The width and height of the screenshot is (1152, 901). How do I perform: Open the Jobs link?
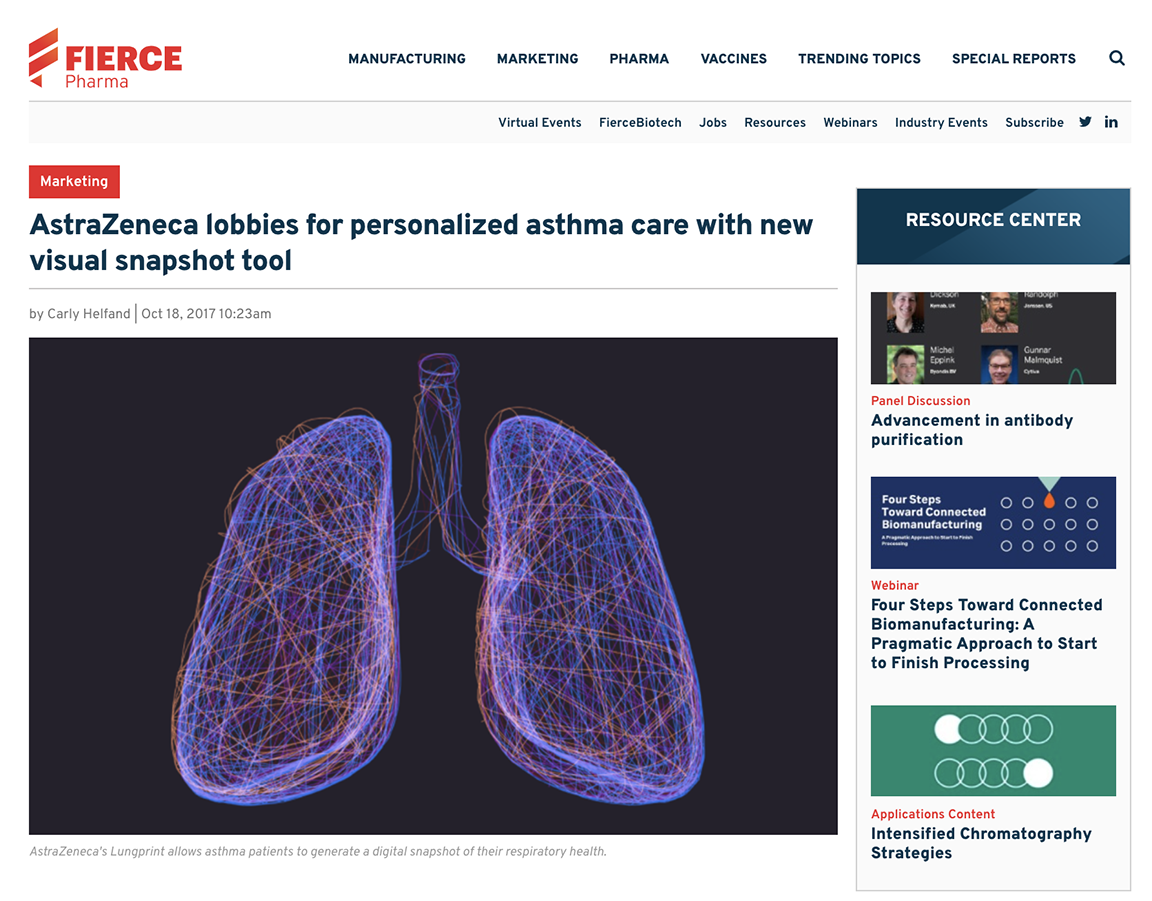pyautogui.click(x=713, y=123)
